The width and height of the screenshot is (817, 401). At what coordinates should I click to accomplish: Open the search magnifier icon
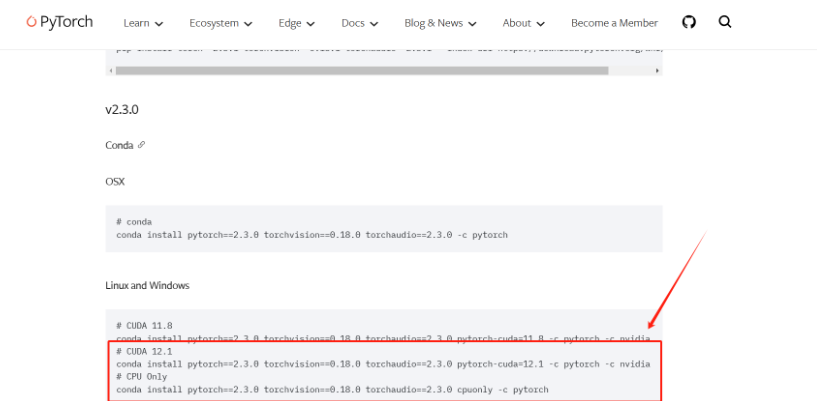(x=725, y=22)
